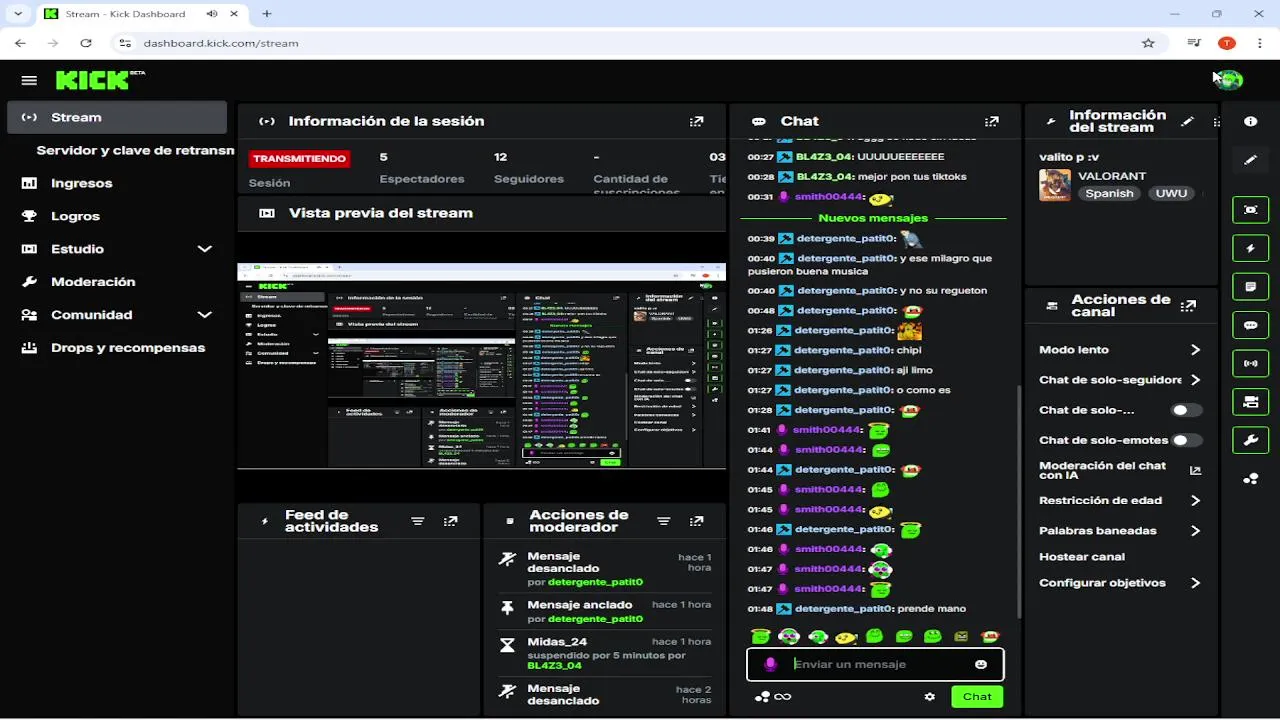Click the UWU stream tag
Screen dimensions: 1280x720
click(1170, 193)
